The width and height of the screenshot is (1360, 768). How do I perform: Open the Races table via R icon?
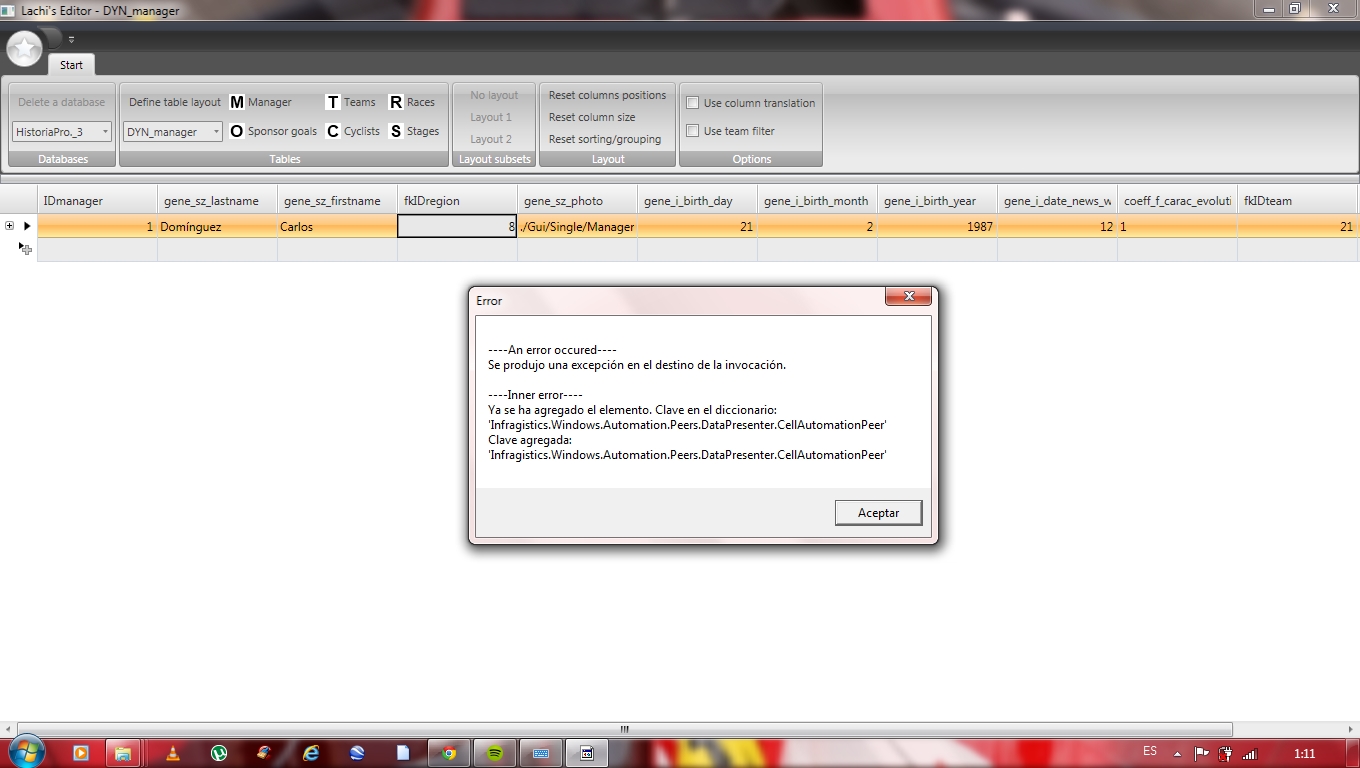(x=396, y=102)
